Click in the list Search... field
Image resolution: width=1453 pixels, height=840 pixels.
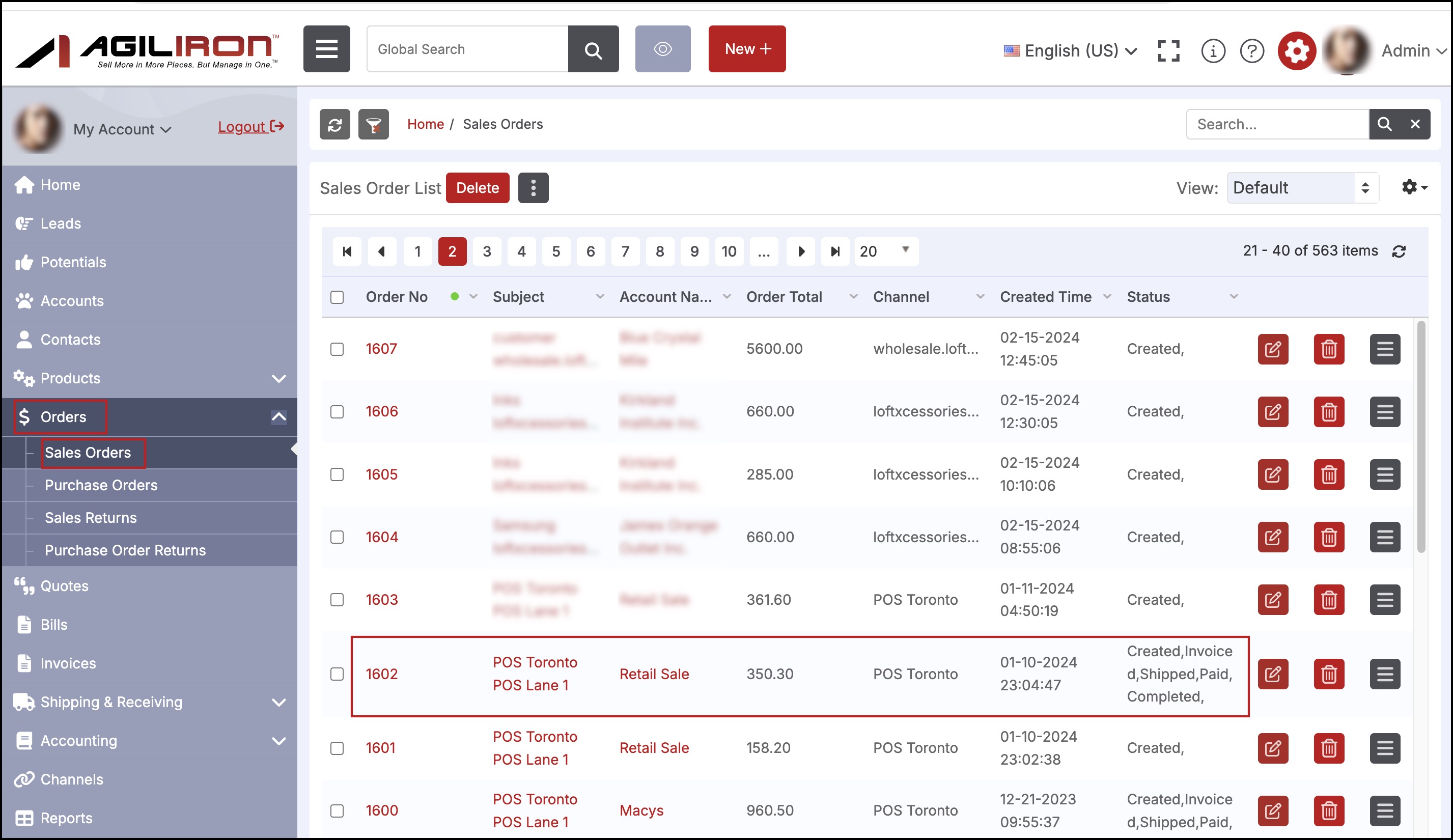click(x=1277, y=124)
